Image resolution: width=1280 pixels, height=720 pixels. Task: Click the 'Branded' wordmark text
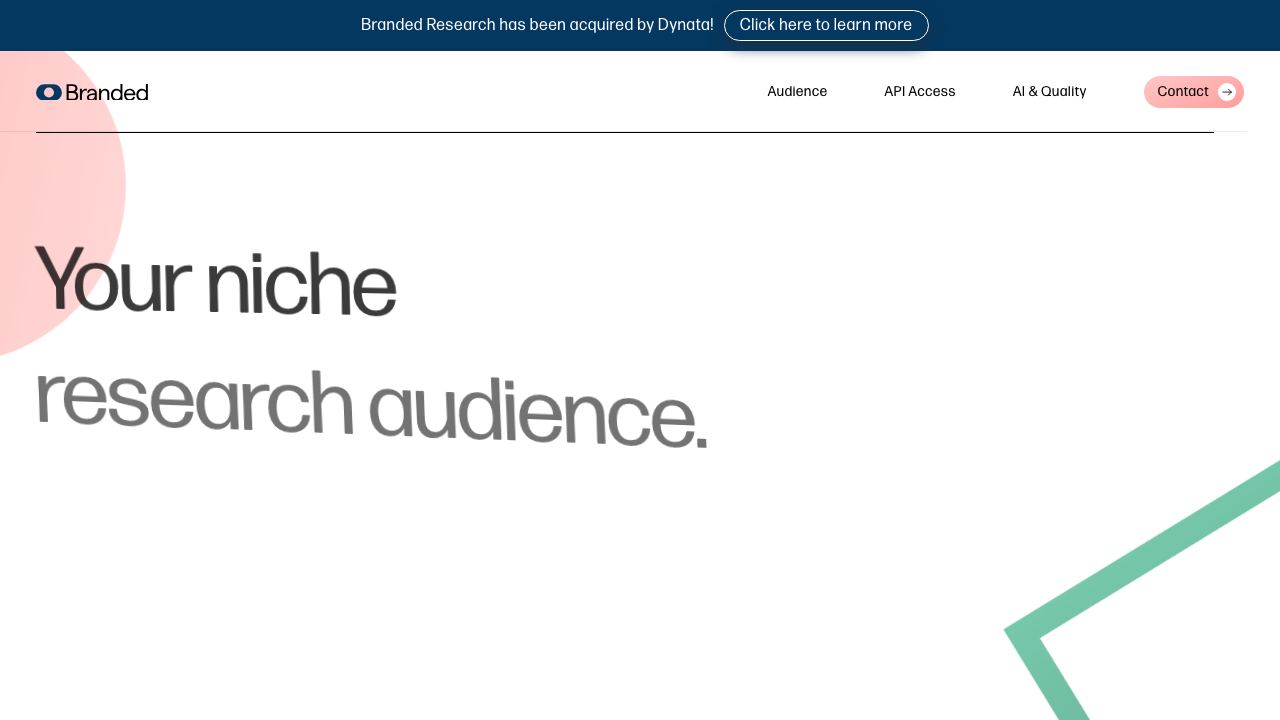107,92
